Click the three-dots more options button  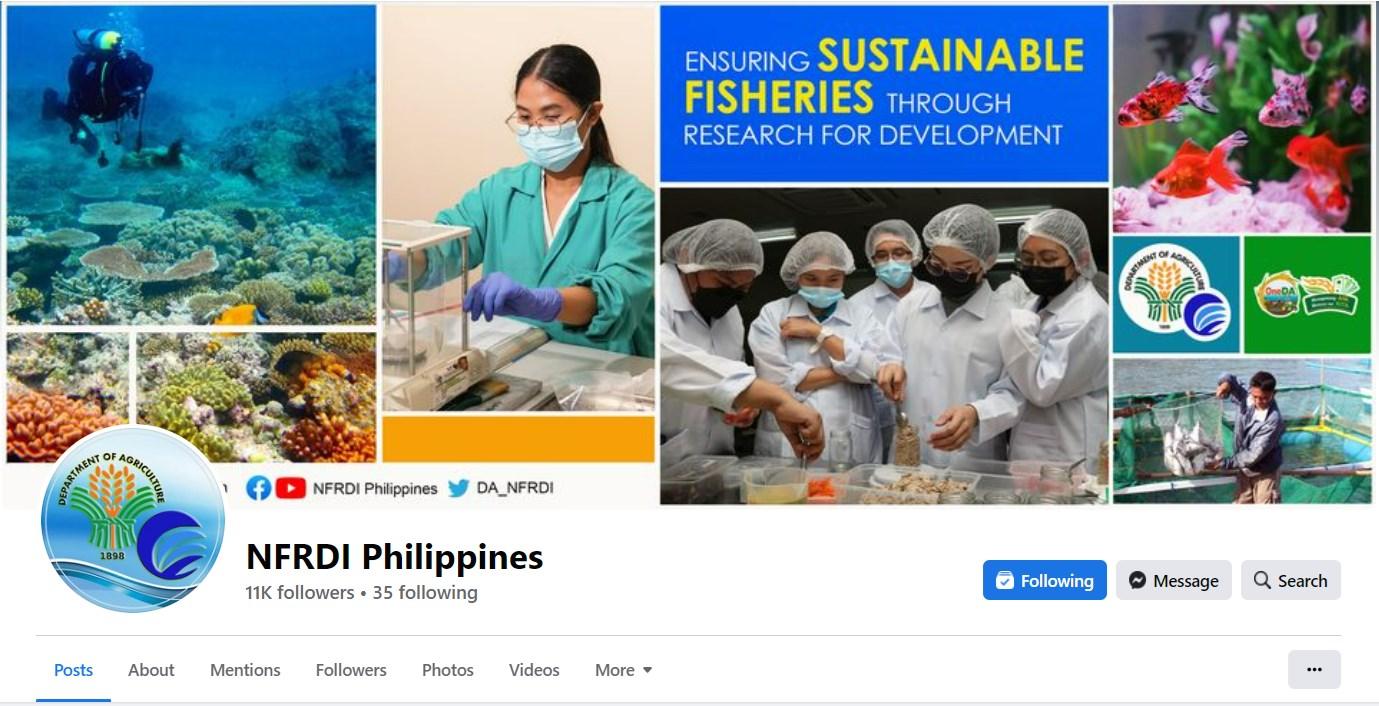1314,670
